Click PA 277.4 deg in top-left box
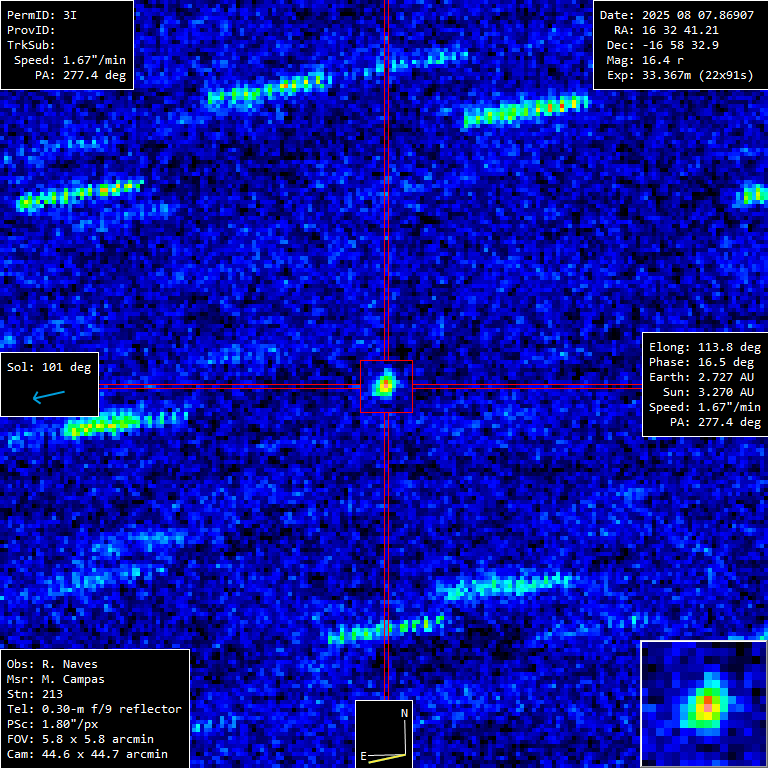 [x=80, y=75]
